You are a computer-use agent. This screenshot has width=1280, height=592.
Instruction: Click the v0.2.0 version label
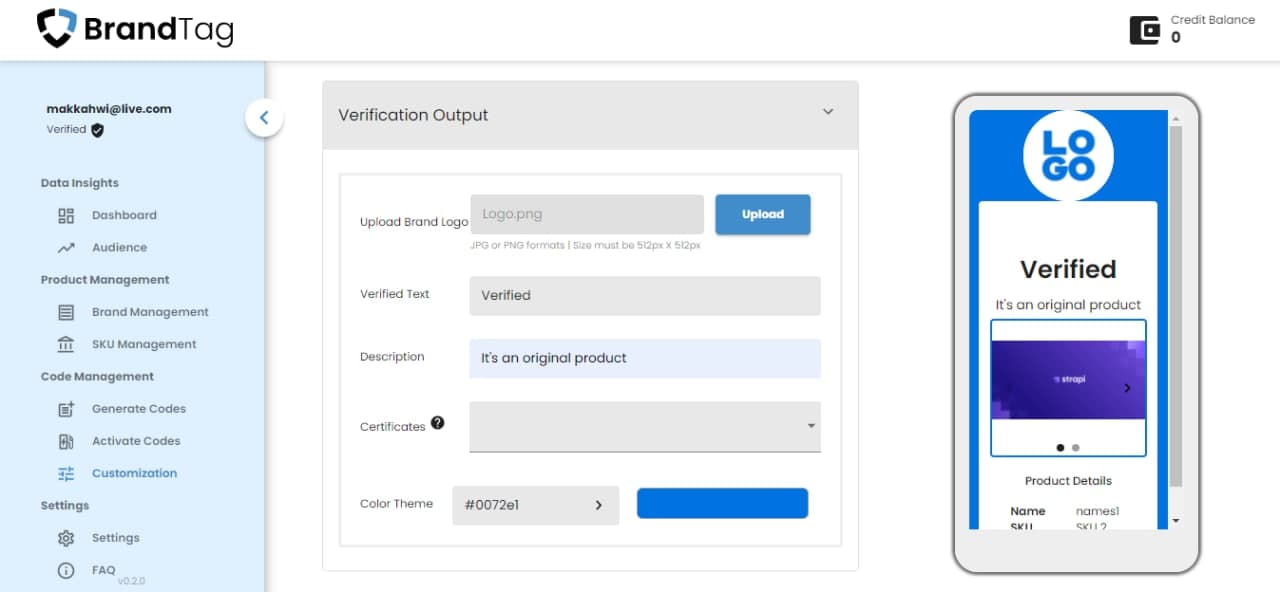pos(131,581)
